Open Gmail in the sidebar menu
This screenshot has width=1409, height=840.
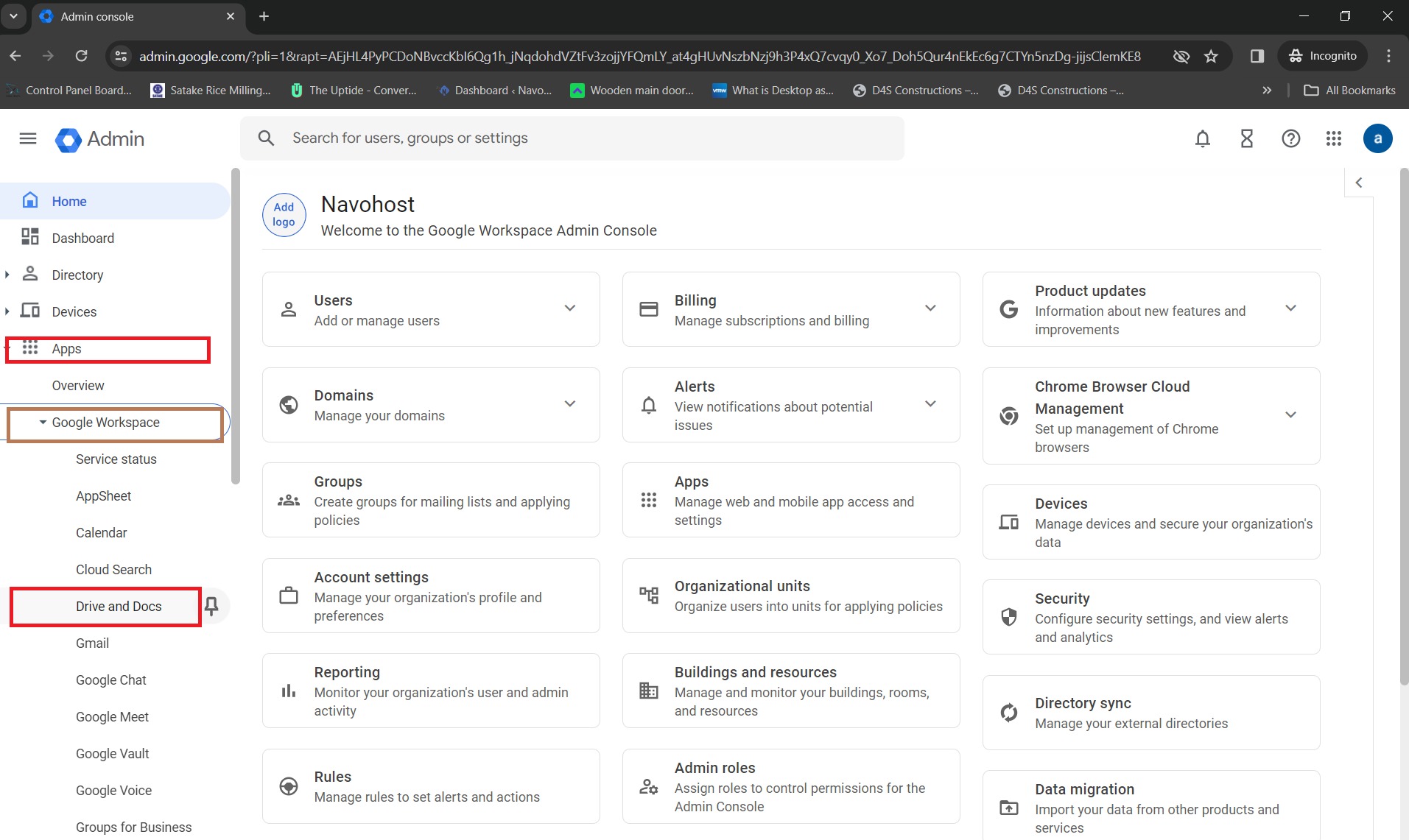92,643
